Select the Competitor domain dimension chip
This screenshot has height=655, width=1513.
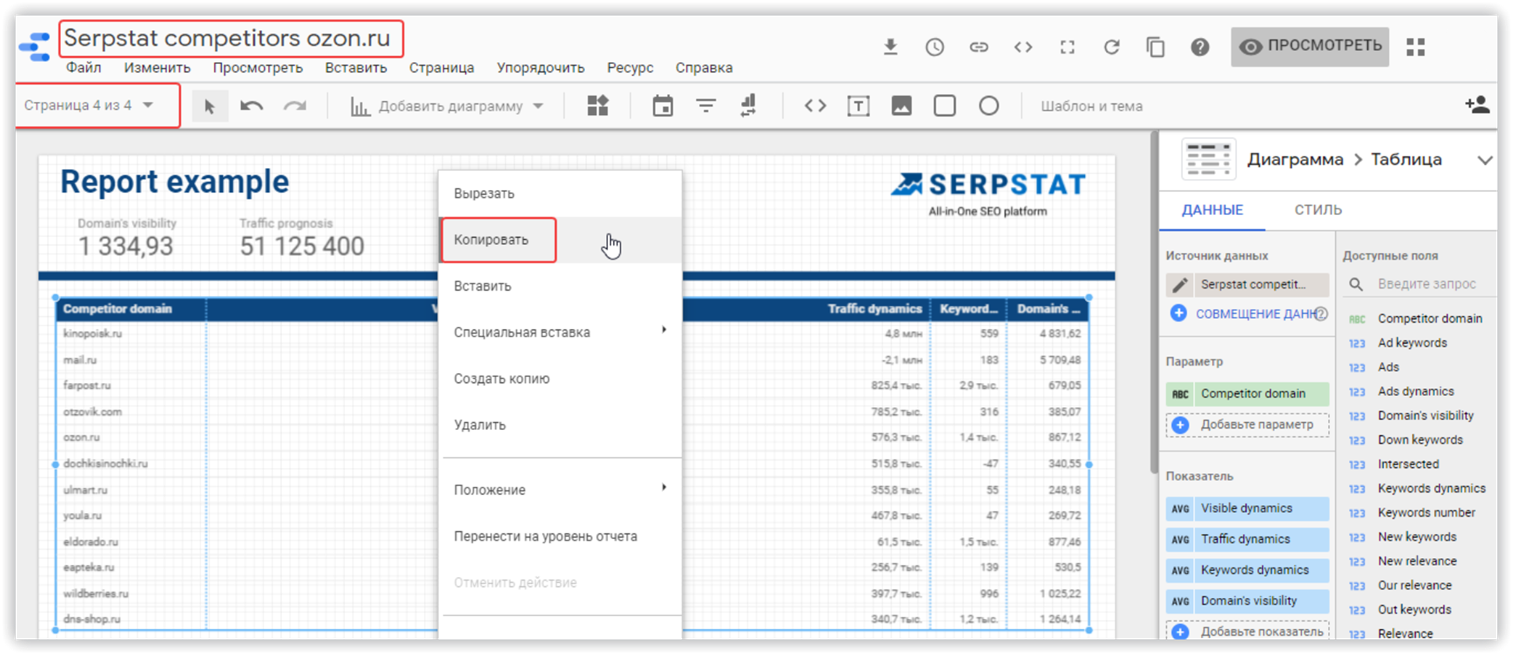point(1247,394)
